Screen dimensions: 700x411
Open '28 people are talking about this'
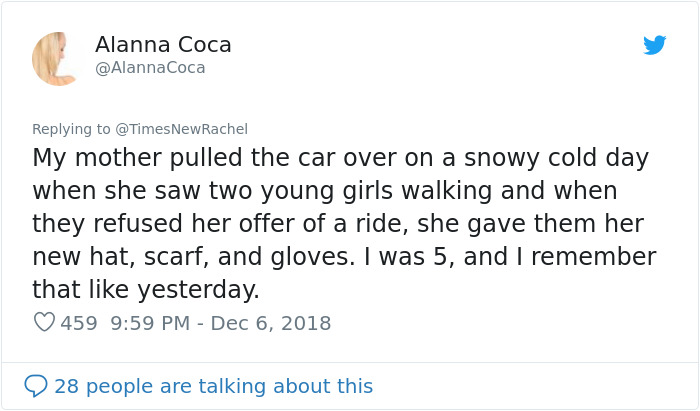click(213, 386)
